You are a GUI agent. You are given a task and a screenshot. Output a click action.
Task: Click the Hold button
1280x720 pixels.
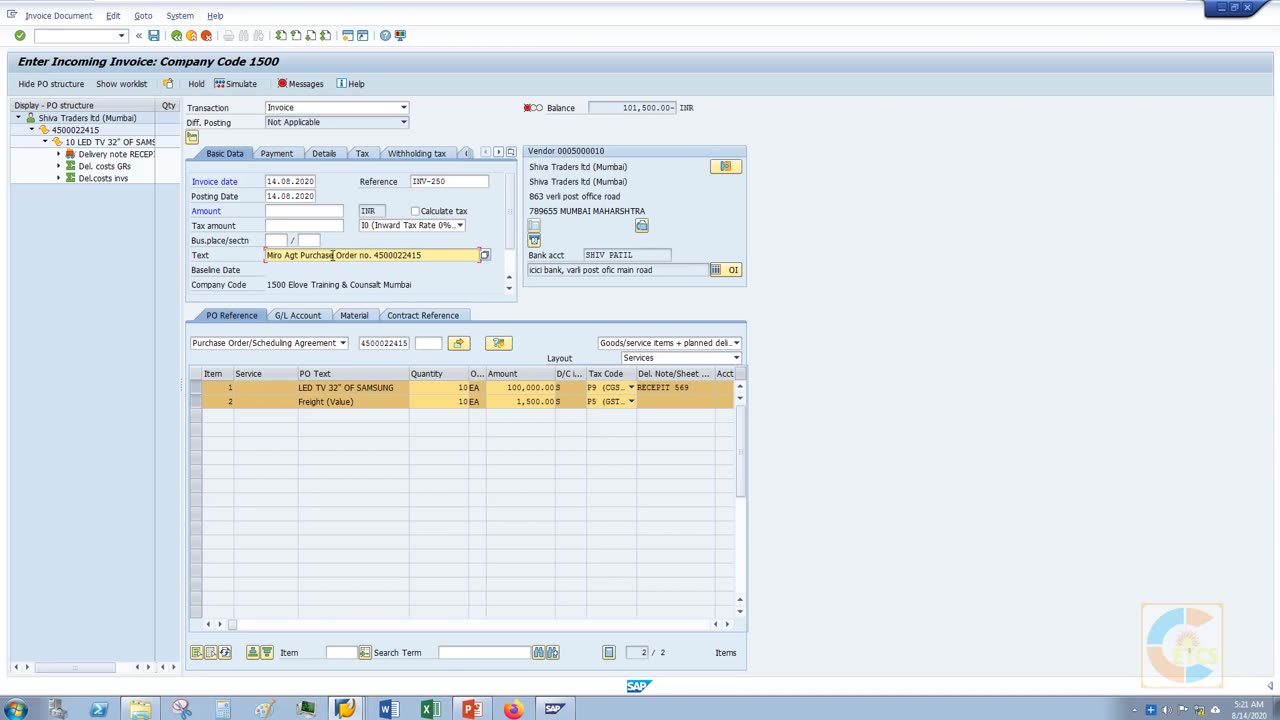(196, 84)
